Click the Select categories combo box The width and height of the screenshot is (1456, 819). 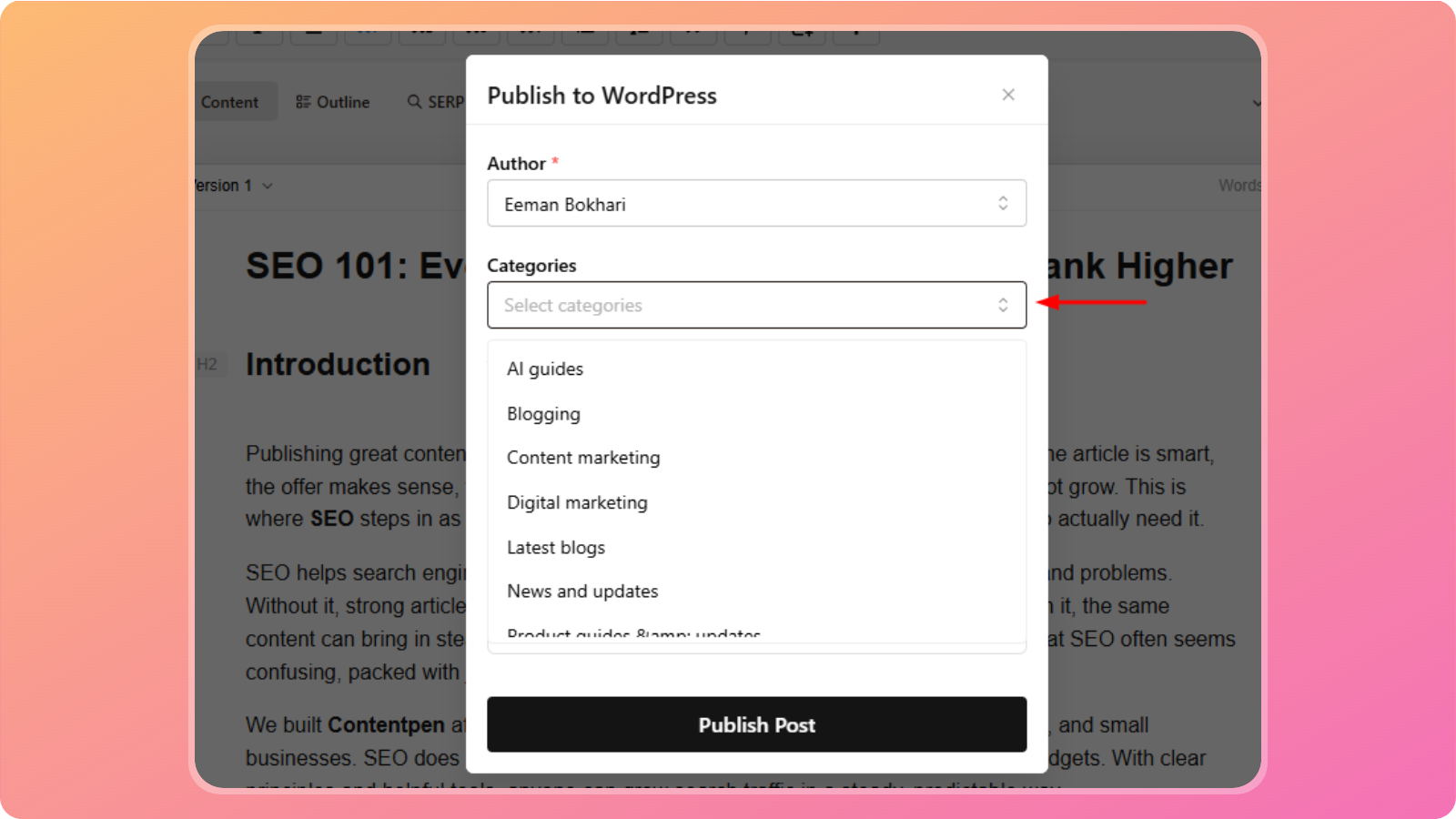746,305
